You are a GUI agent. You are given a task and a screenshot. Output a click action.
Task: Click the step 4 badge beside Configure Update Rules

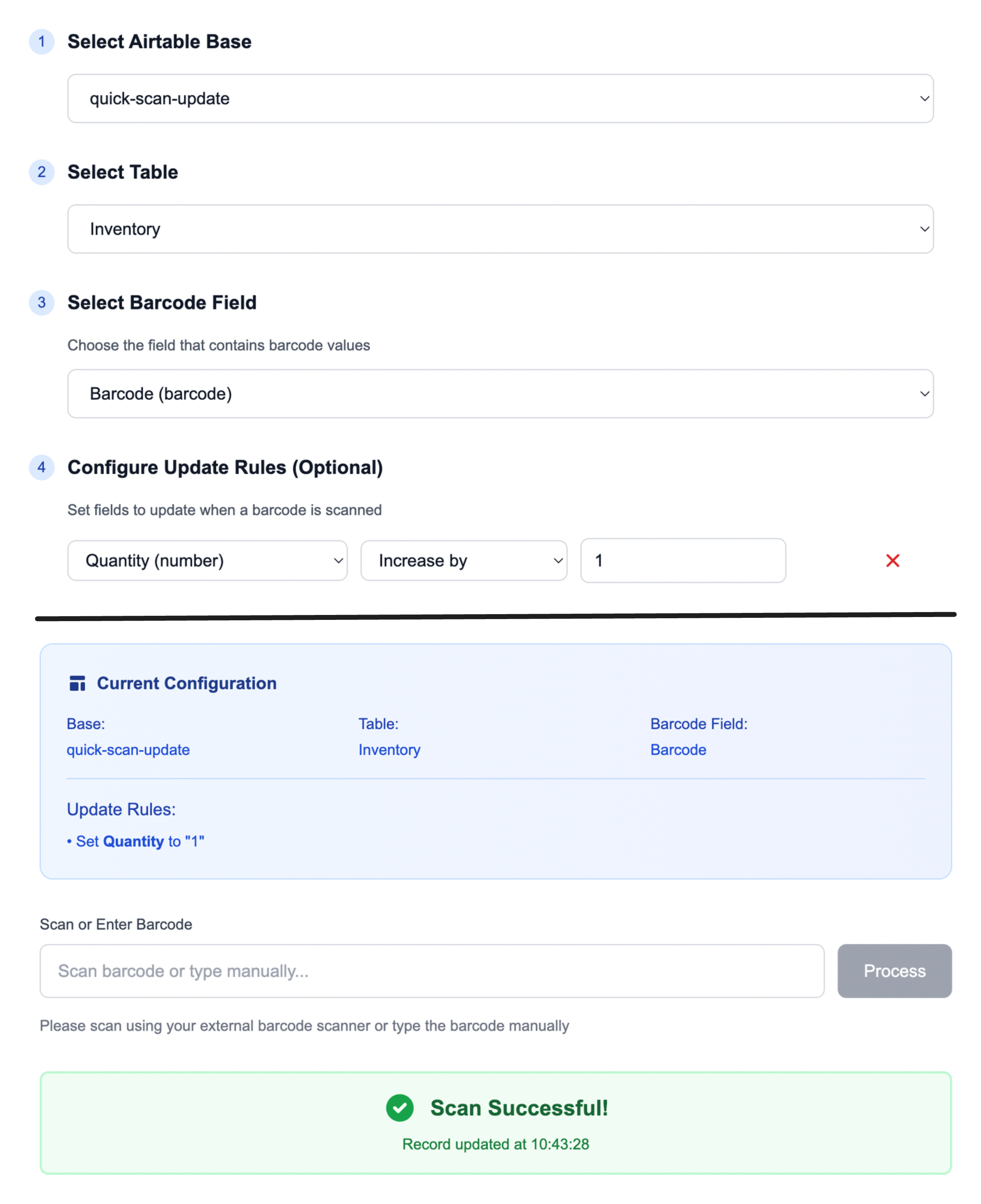tap(42, 468)
